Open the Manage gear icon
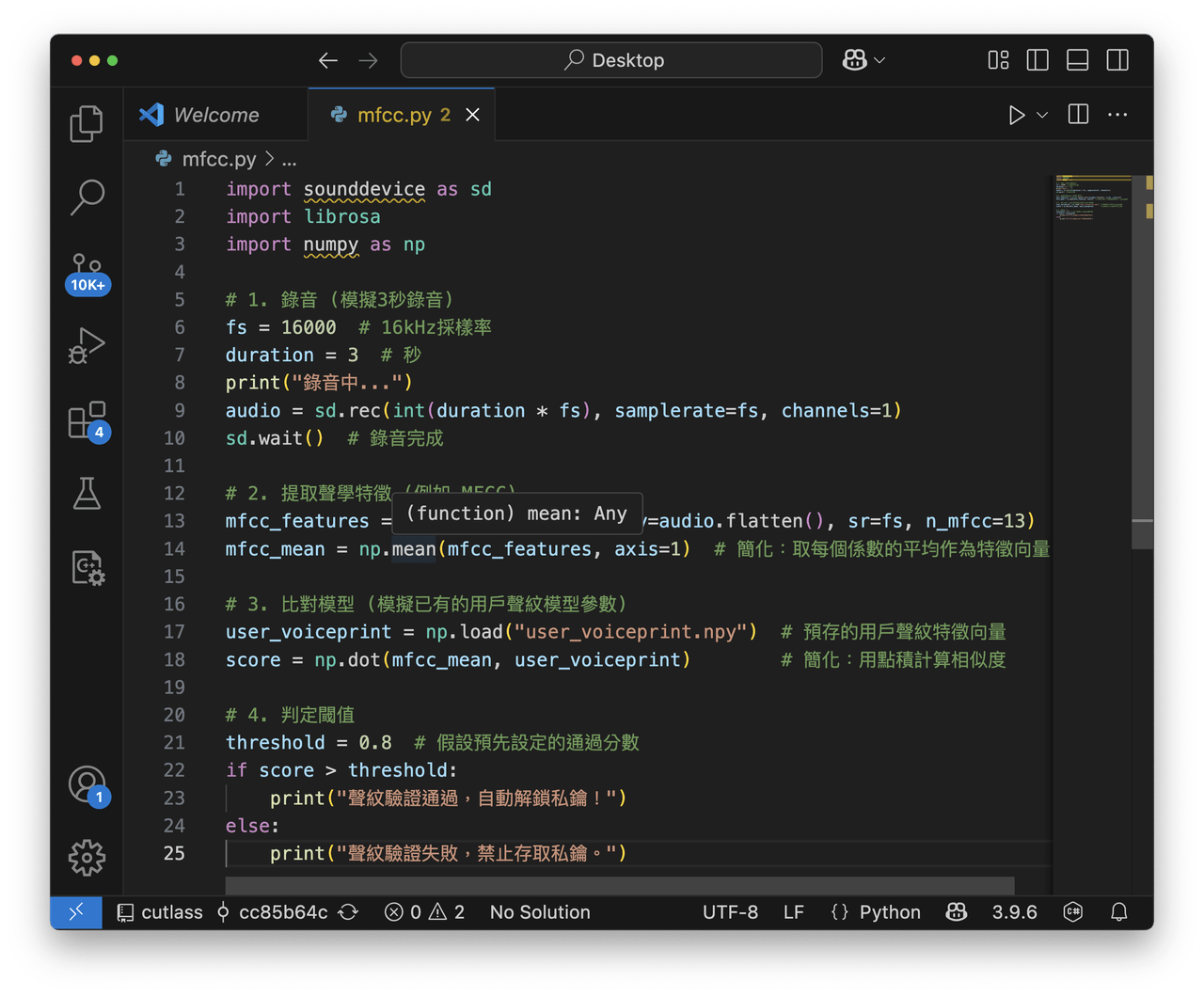The width and height of the screenshot is (1204, 996). tap(87, 857)
